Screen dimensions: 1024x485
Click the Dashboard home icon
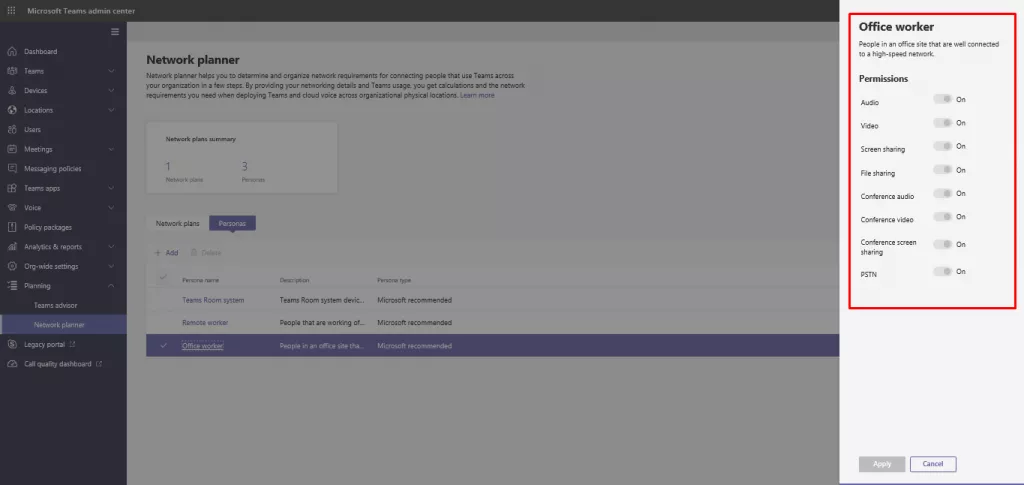[x=12, y=52]
